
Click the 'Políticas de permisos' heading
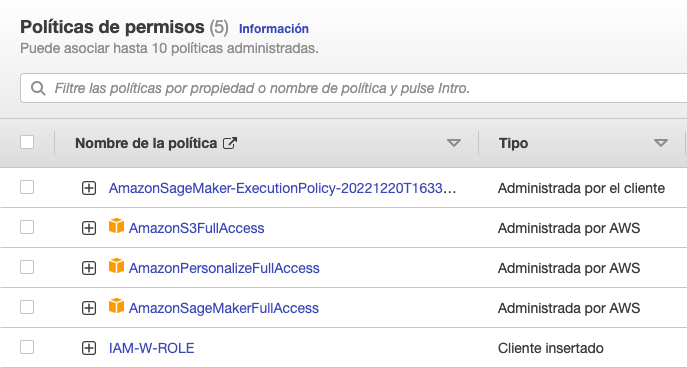pyautogui.click(x=112, y=27)
